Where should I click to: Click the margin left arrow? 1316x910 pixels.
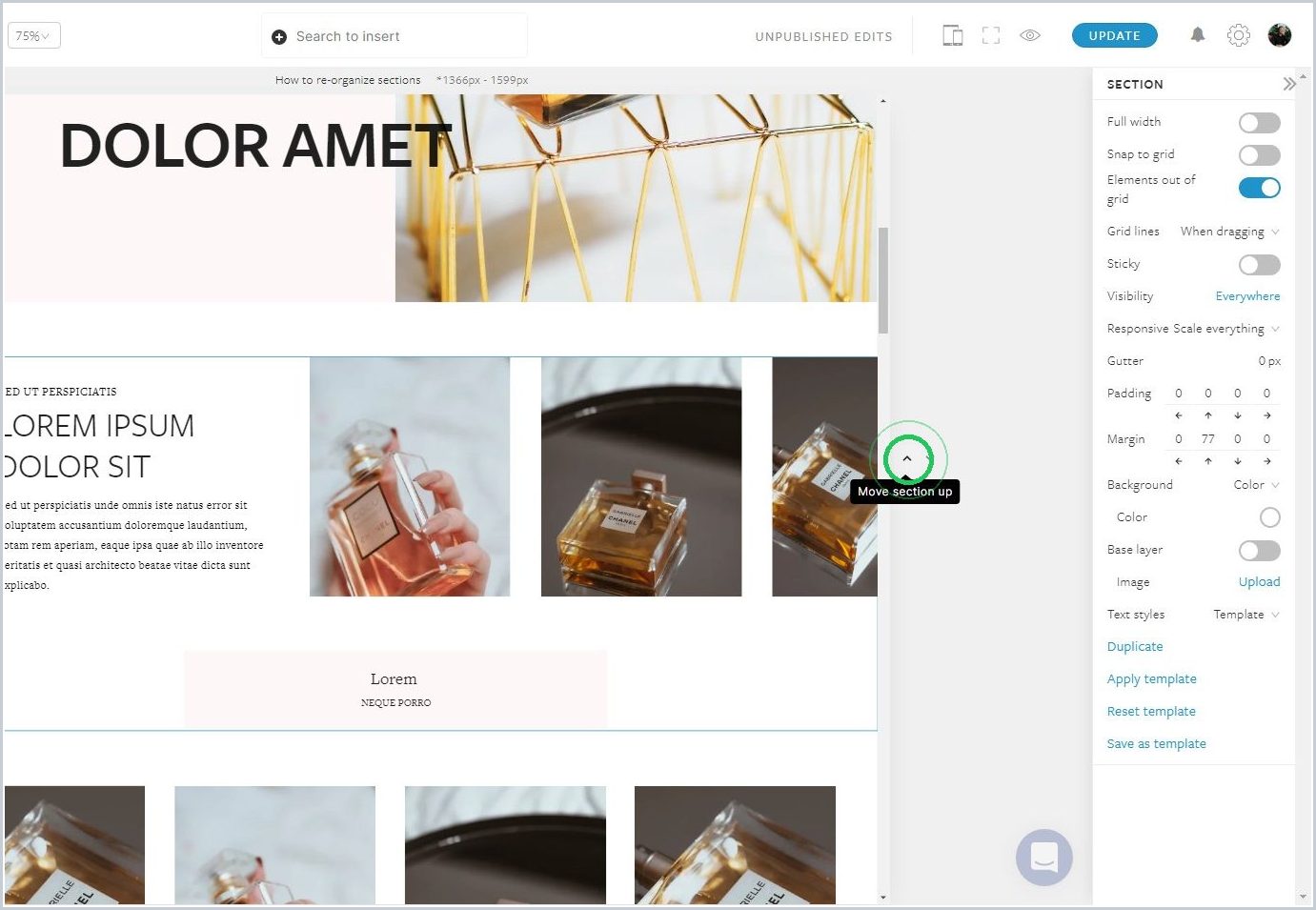pyautogui.click(x=1179, y=461)
